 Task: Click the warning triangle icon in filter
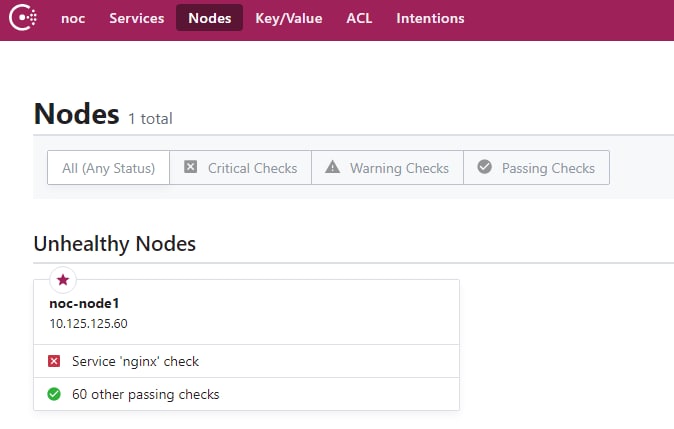(x=332, y=167)
